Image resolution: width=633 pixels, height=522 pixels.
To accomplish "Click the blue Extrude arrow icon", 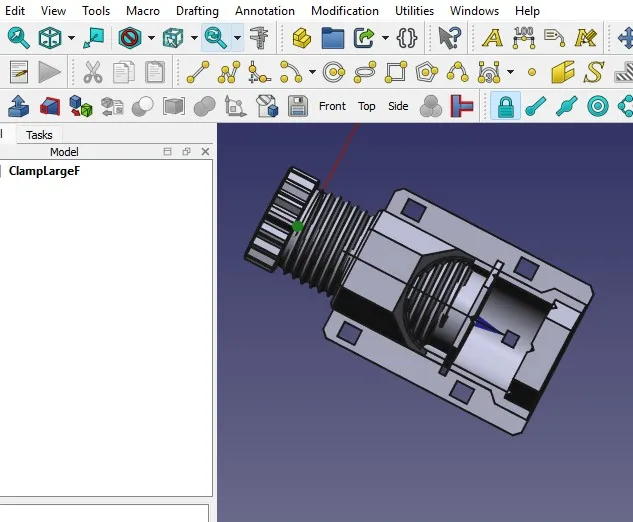I will click(19, 107).
